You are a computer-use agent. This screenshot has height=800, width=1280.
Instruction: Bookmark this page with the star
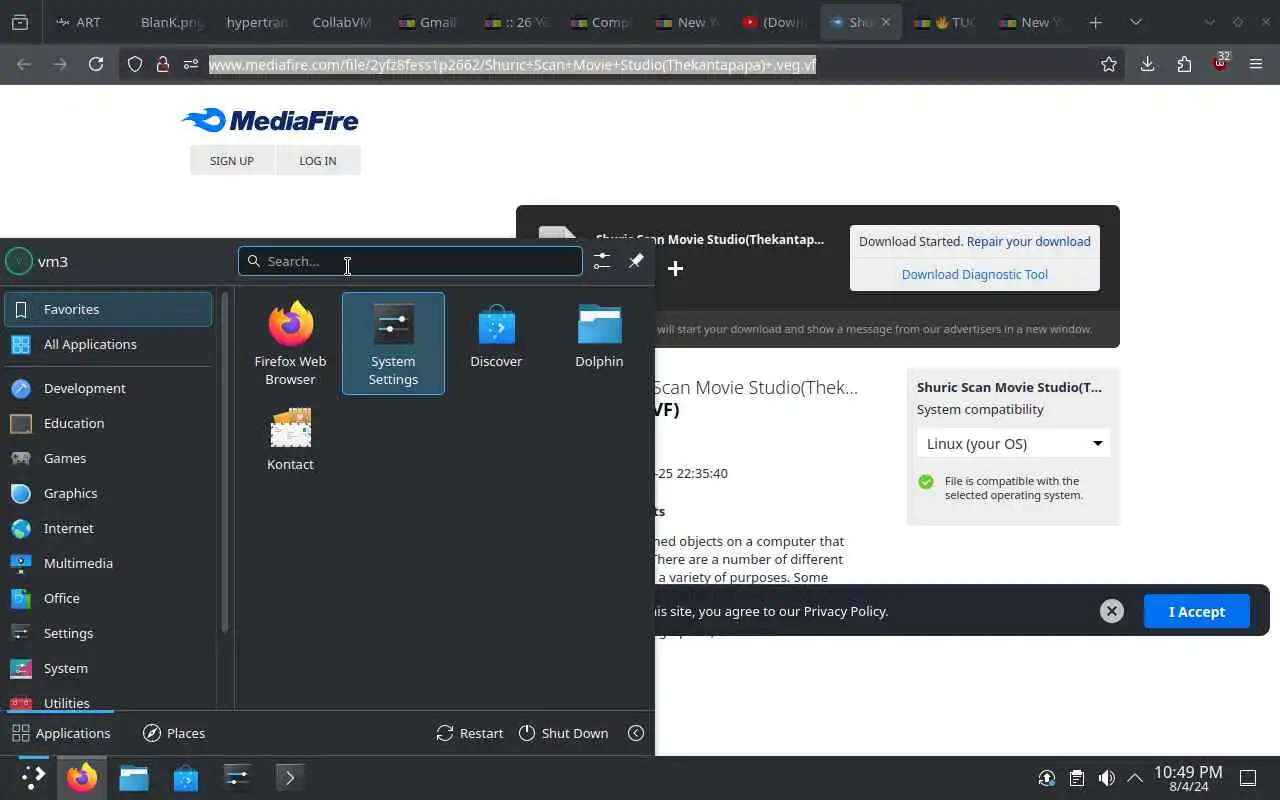coord(1108,64)
